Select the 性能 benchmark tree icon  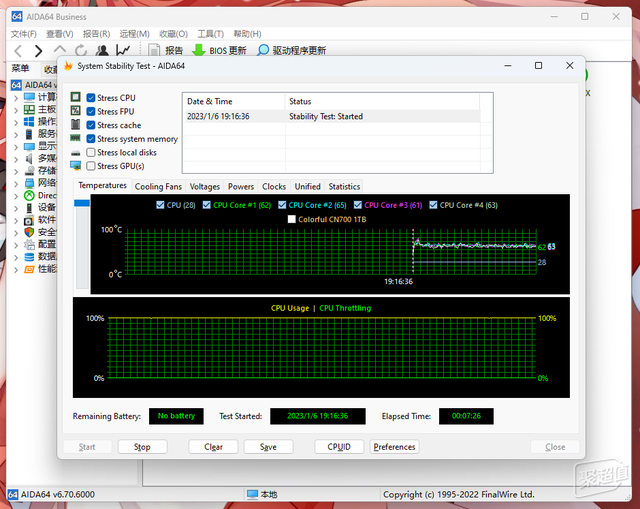click(29, 269)
